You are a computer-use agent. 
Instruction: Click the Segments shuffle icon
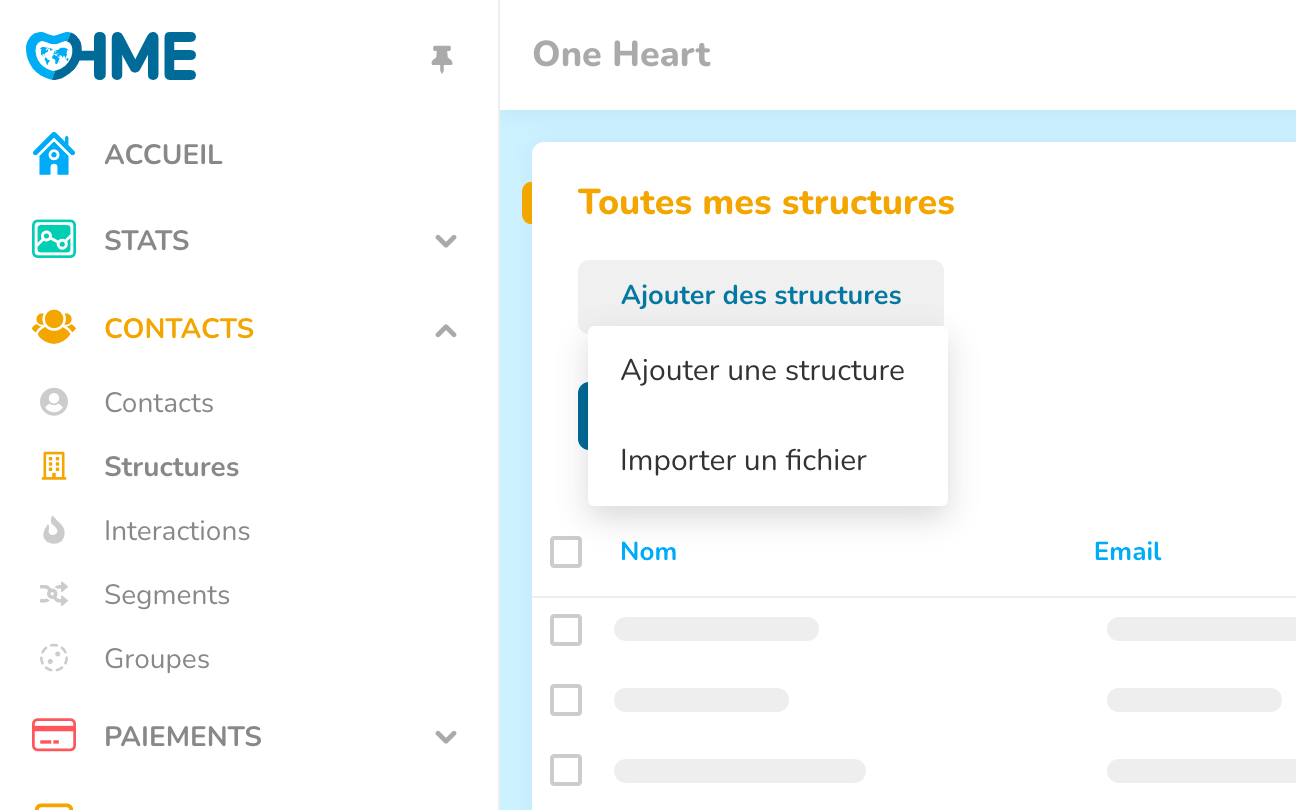point(54,594)
